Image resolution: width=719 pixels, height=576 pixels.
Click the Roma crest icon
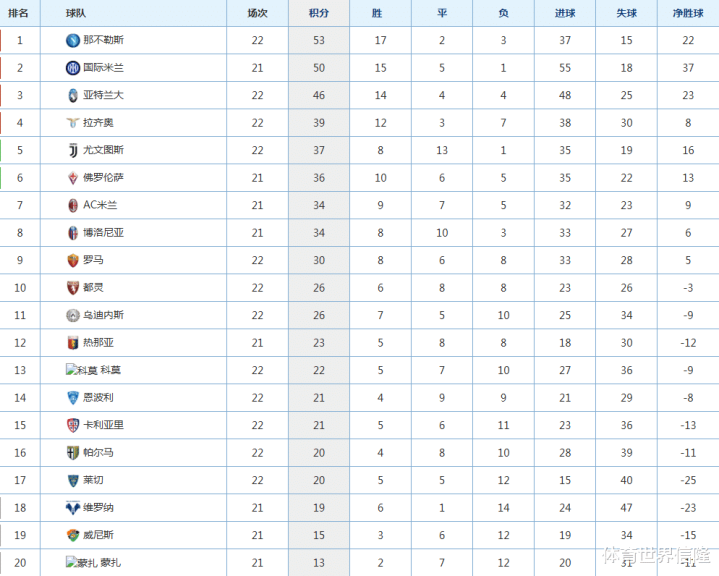point(72,260)
